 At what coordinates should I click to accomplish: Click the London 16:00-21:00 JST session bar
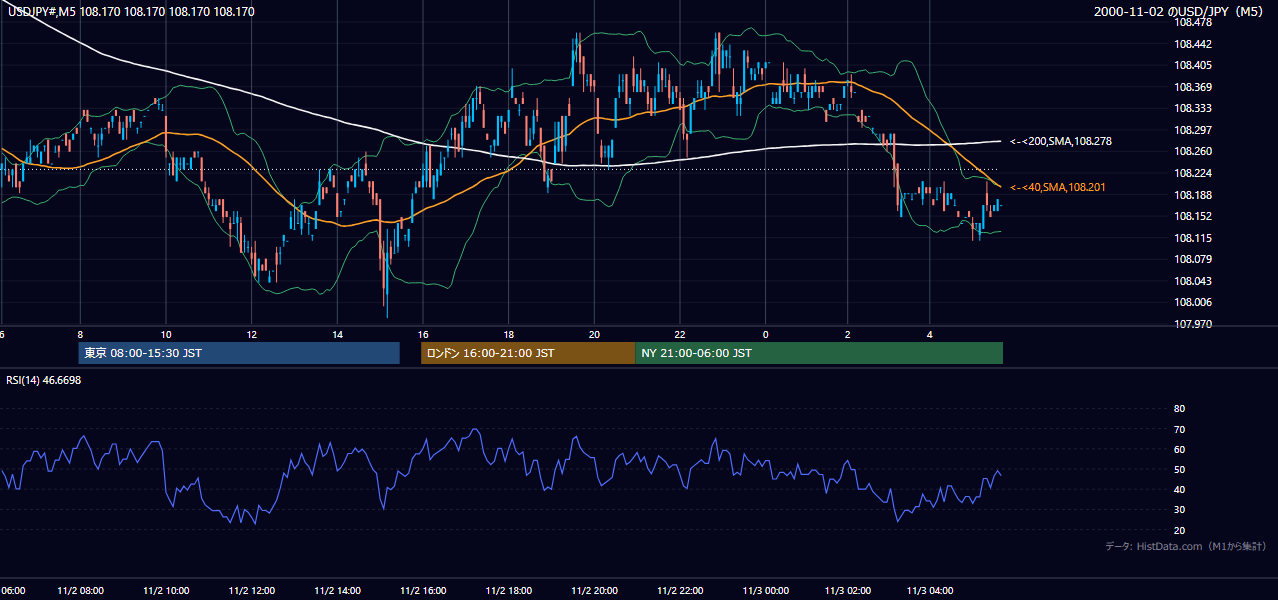528,353
